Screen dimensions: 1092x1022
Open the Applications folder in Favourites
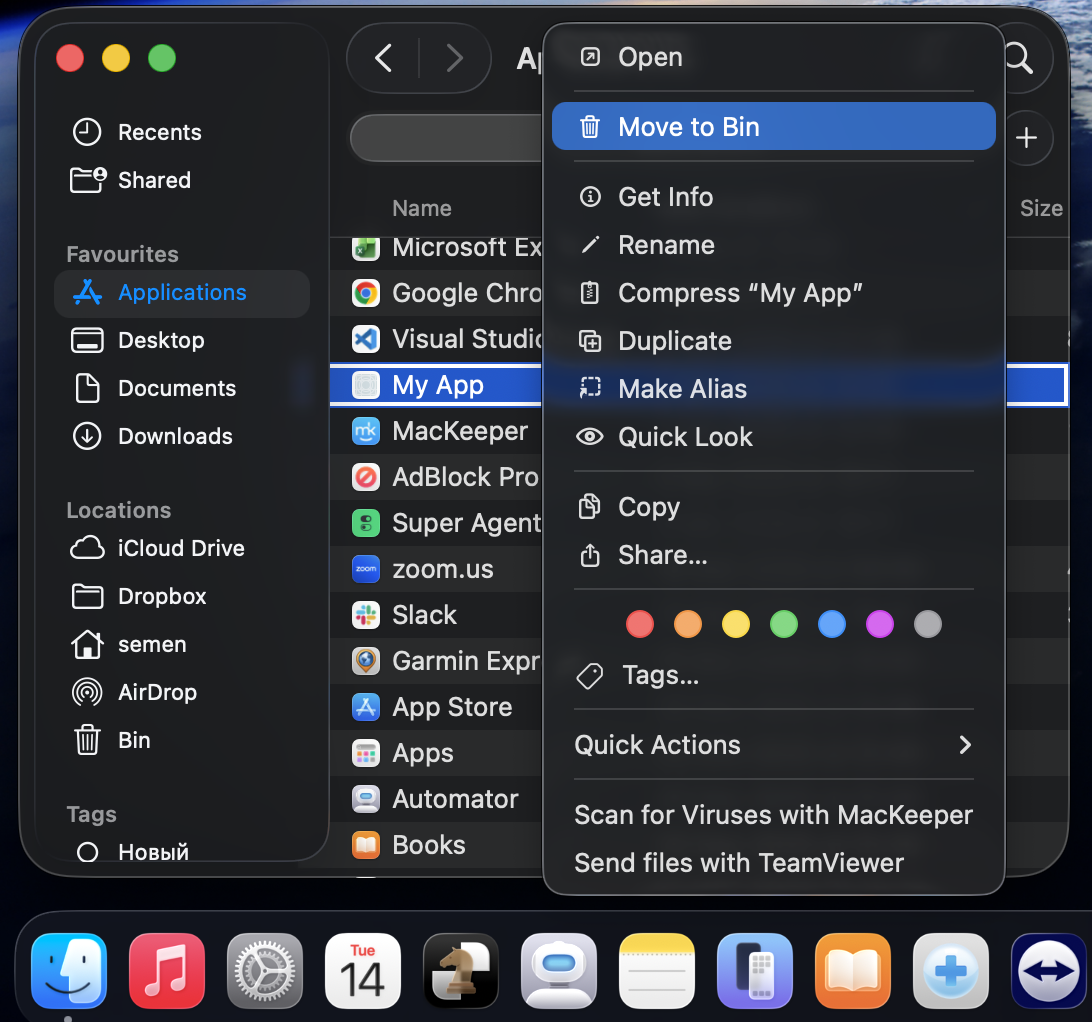tap(182, 293)
